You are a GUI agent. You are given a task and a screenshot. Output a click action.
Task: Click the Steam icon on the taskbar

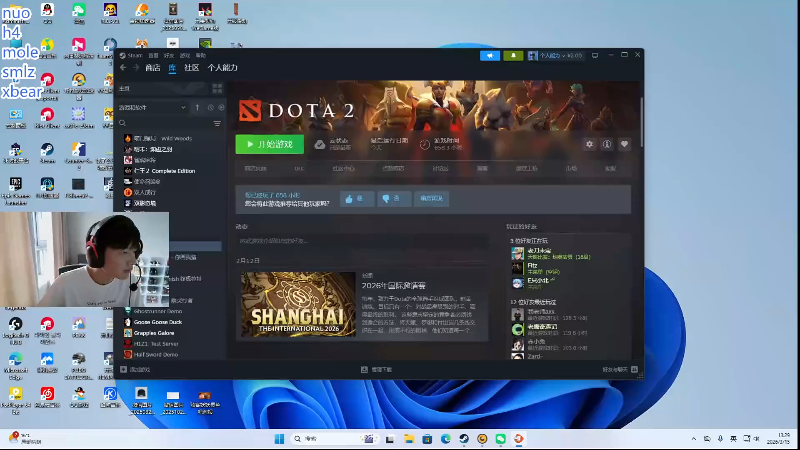[464, 439]
